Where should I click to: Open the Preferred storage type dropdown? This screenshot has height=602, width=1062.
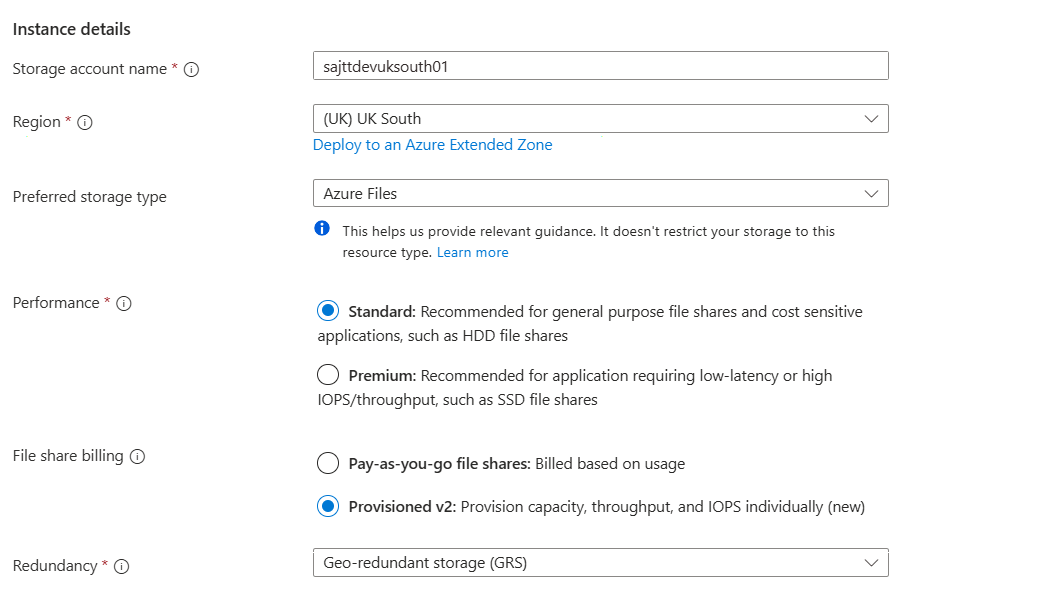[x=600, y=193]
